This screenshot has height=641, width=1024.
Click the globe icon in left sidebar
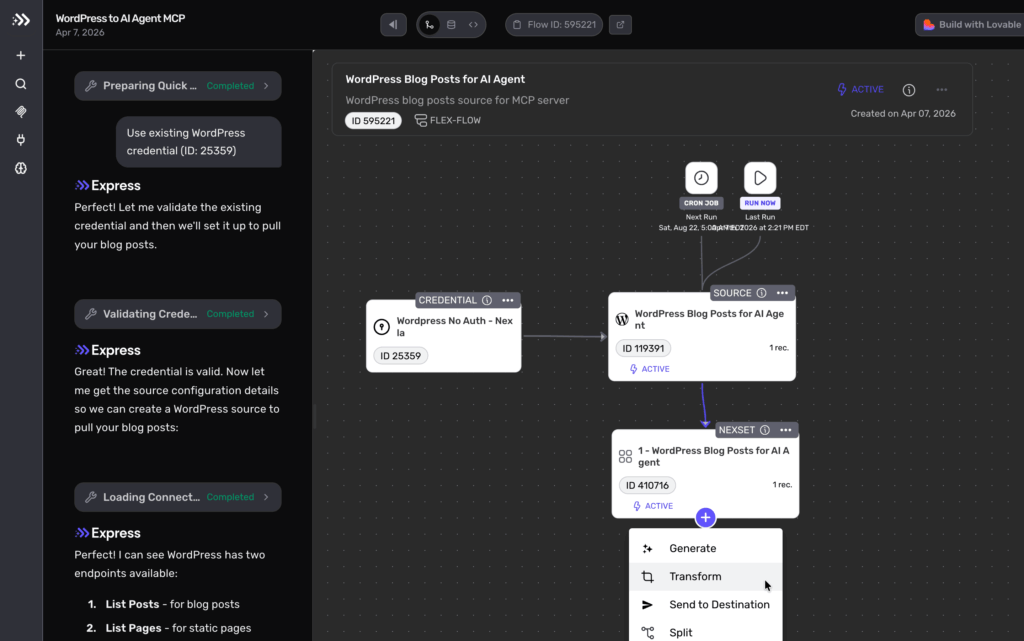tap(21, 168)
